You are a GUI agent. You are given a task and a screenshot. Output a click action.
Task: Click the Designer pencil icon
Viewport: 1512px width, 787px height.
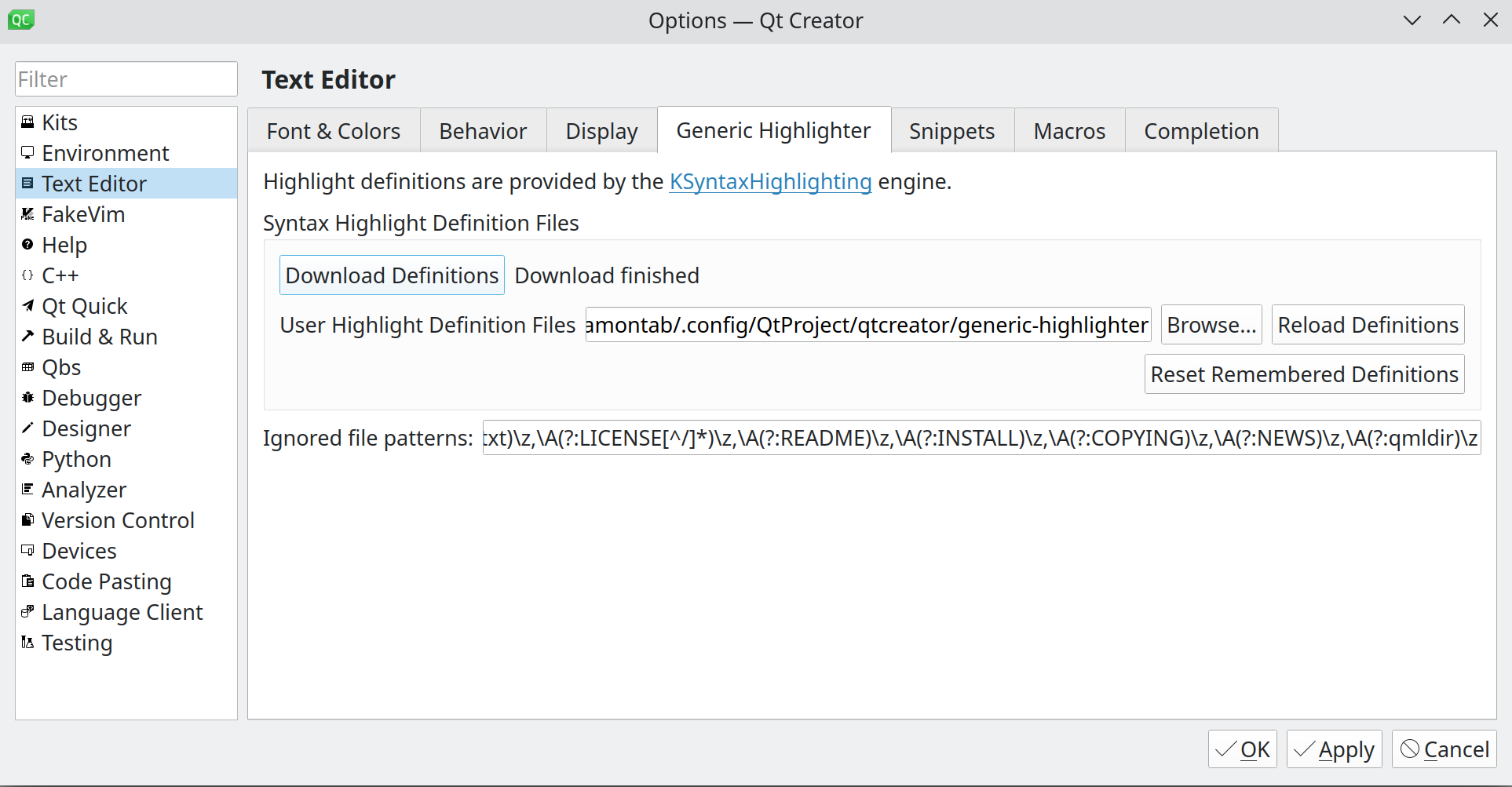(x=27, y=428)
